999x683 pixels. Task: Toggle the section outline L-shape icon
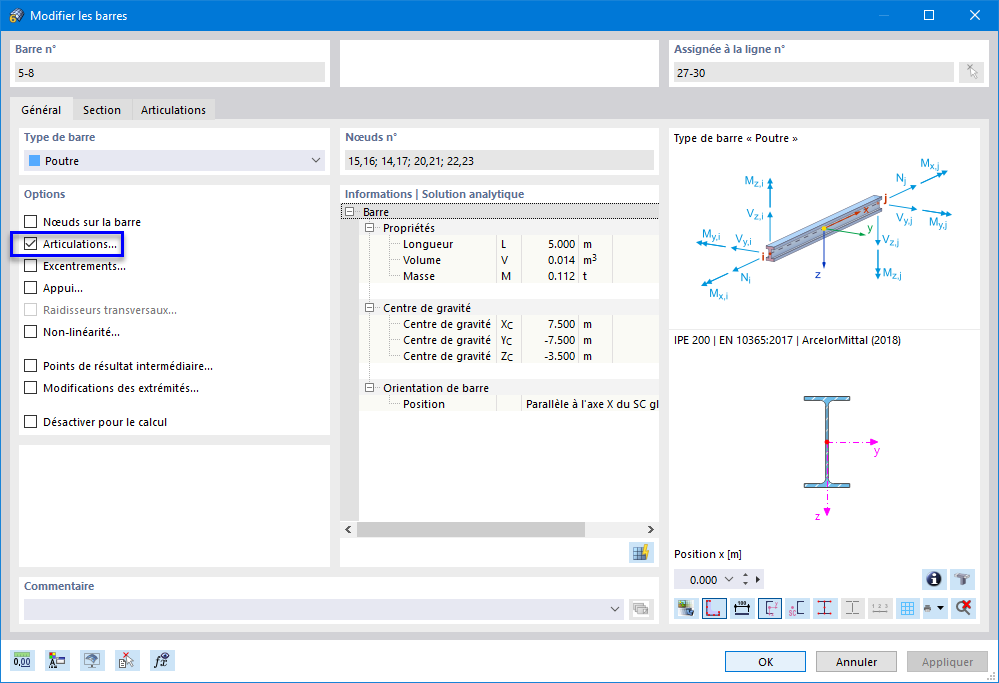(714, 608)
